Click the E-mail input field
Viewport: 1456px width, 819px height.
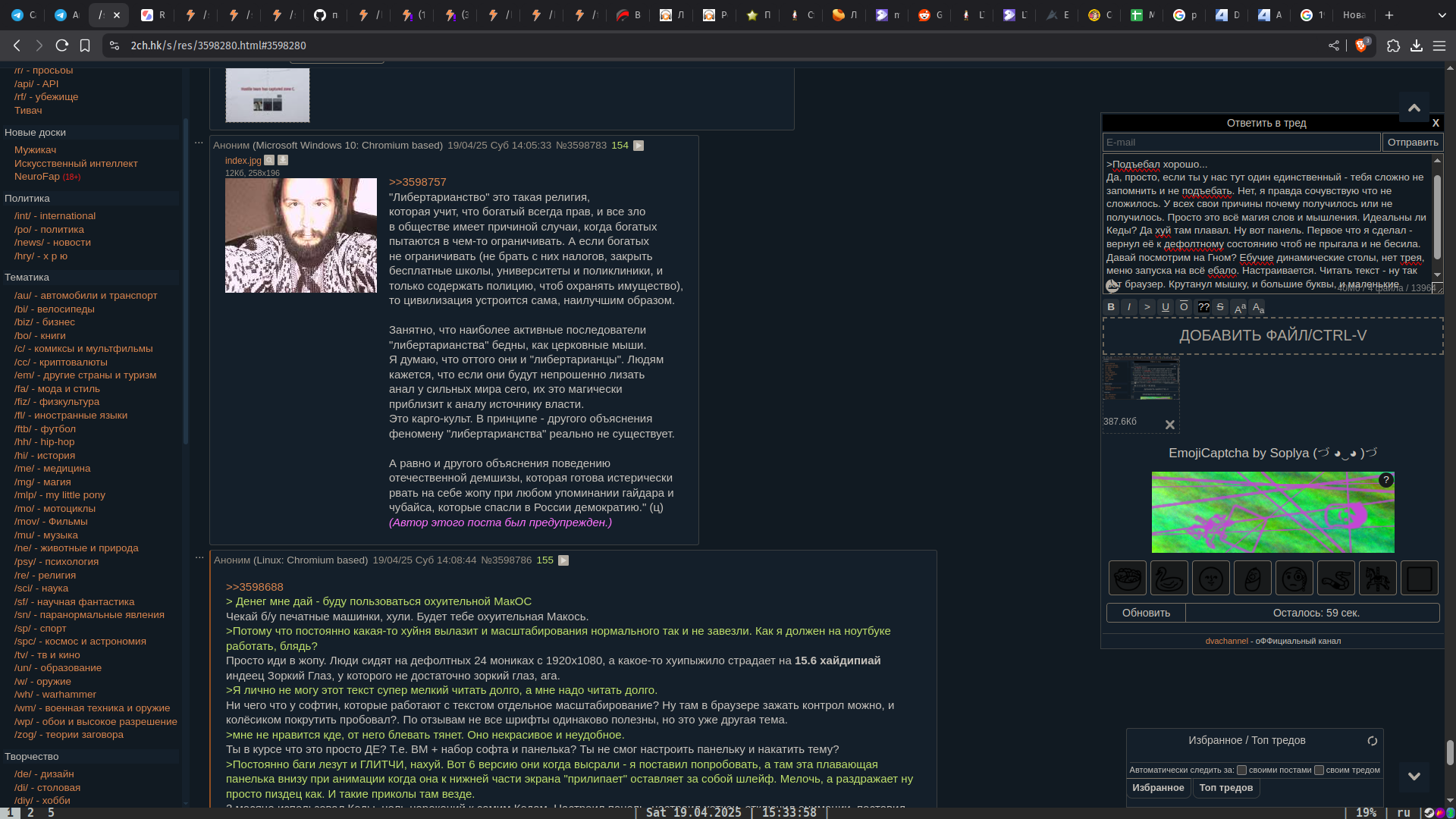pos(1241,143)
